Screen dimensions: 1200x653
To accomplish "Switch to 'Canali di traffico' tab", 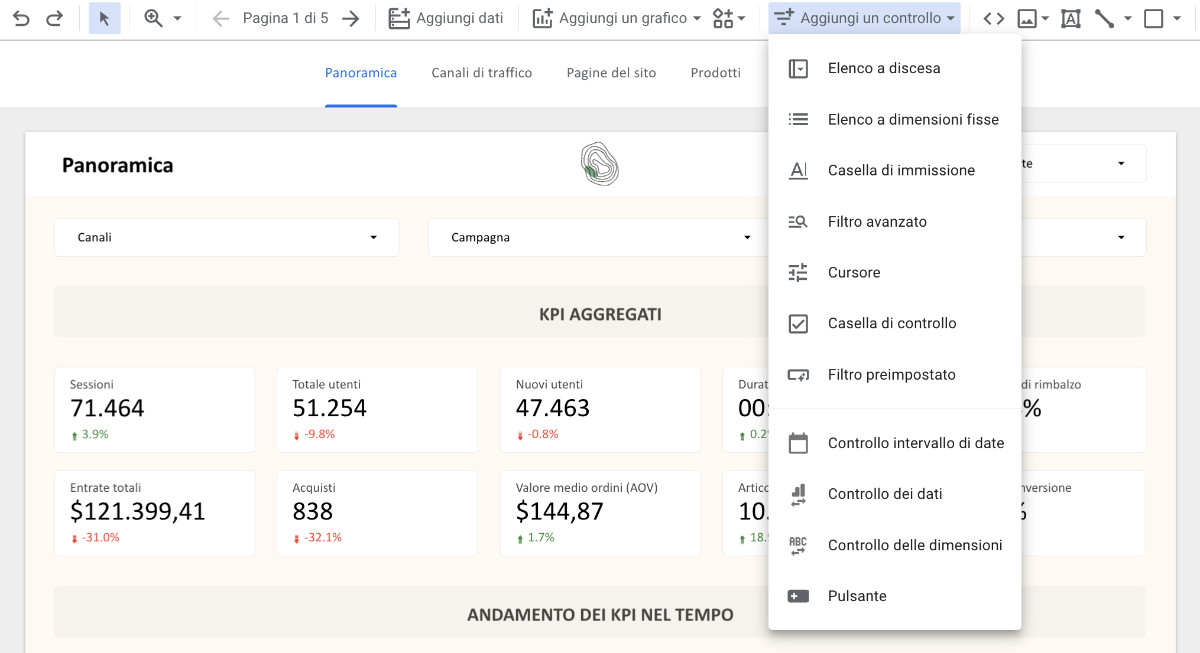I will coord(482,73).
